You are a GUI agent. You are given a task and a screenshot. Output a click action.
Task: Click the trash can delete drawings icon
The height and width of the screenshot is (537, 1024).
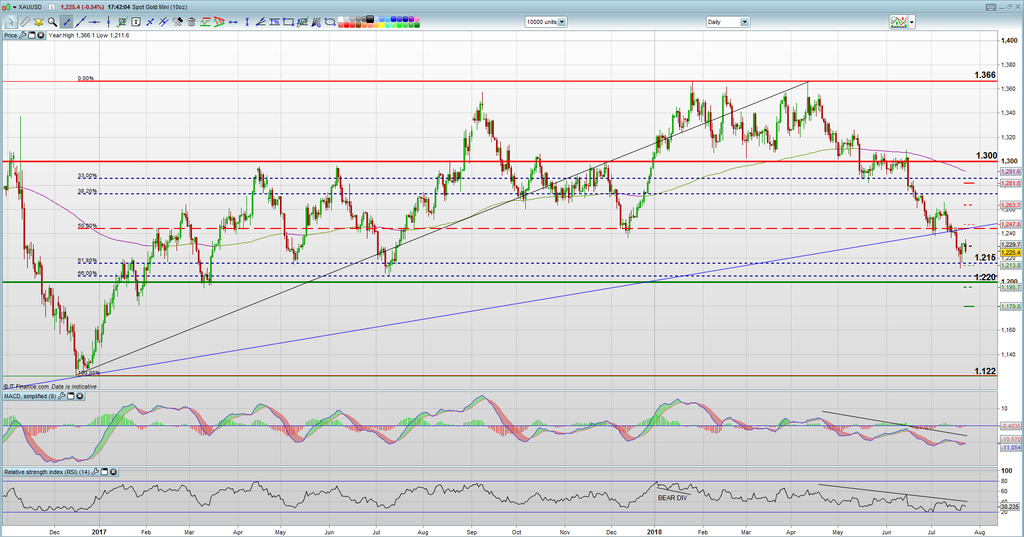tap(191, 21)
